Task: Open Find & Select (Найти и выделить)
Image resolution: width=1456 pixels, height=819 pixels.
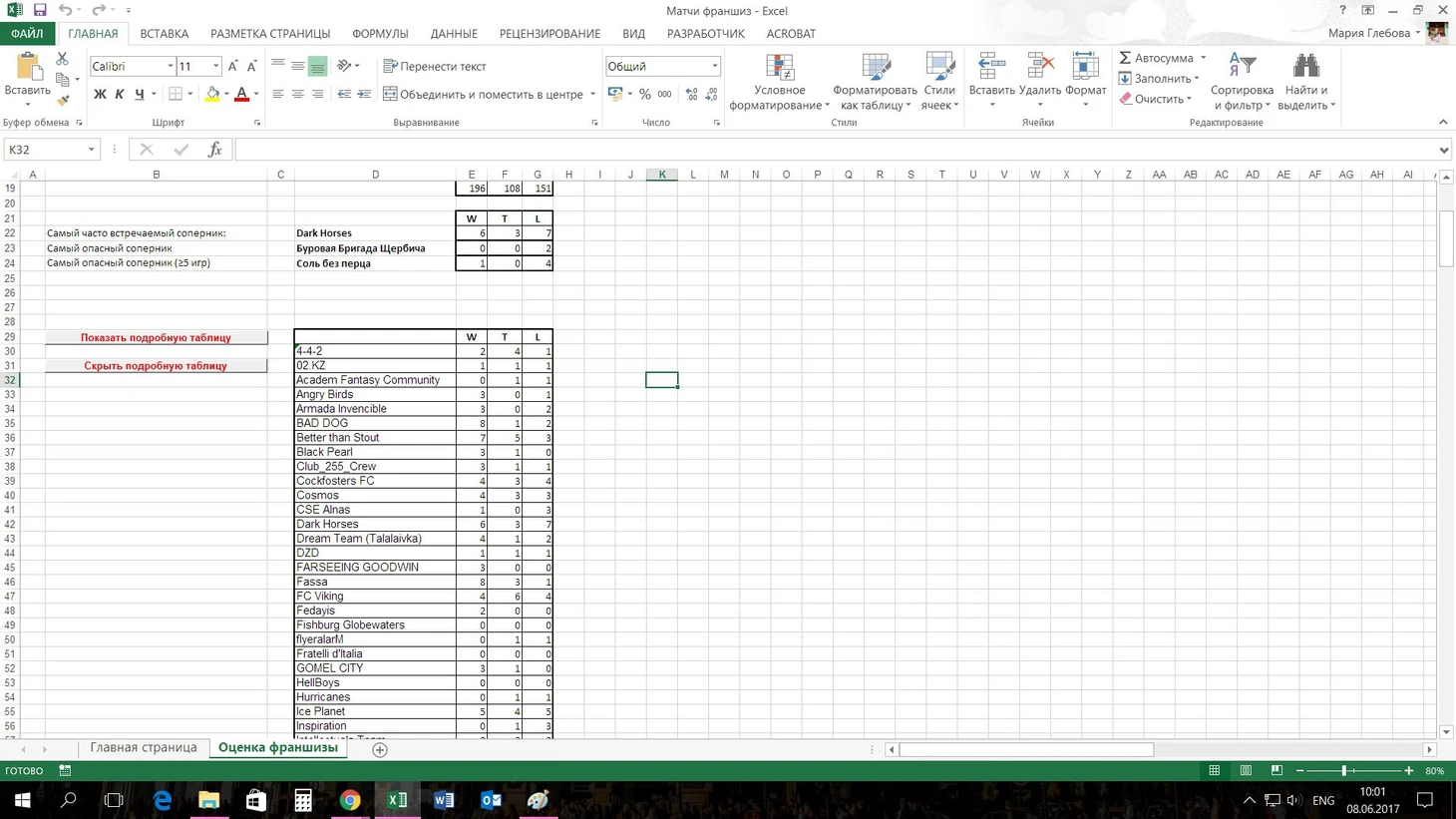Action: (1305, 82)
